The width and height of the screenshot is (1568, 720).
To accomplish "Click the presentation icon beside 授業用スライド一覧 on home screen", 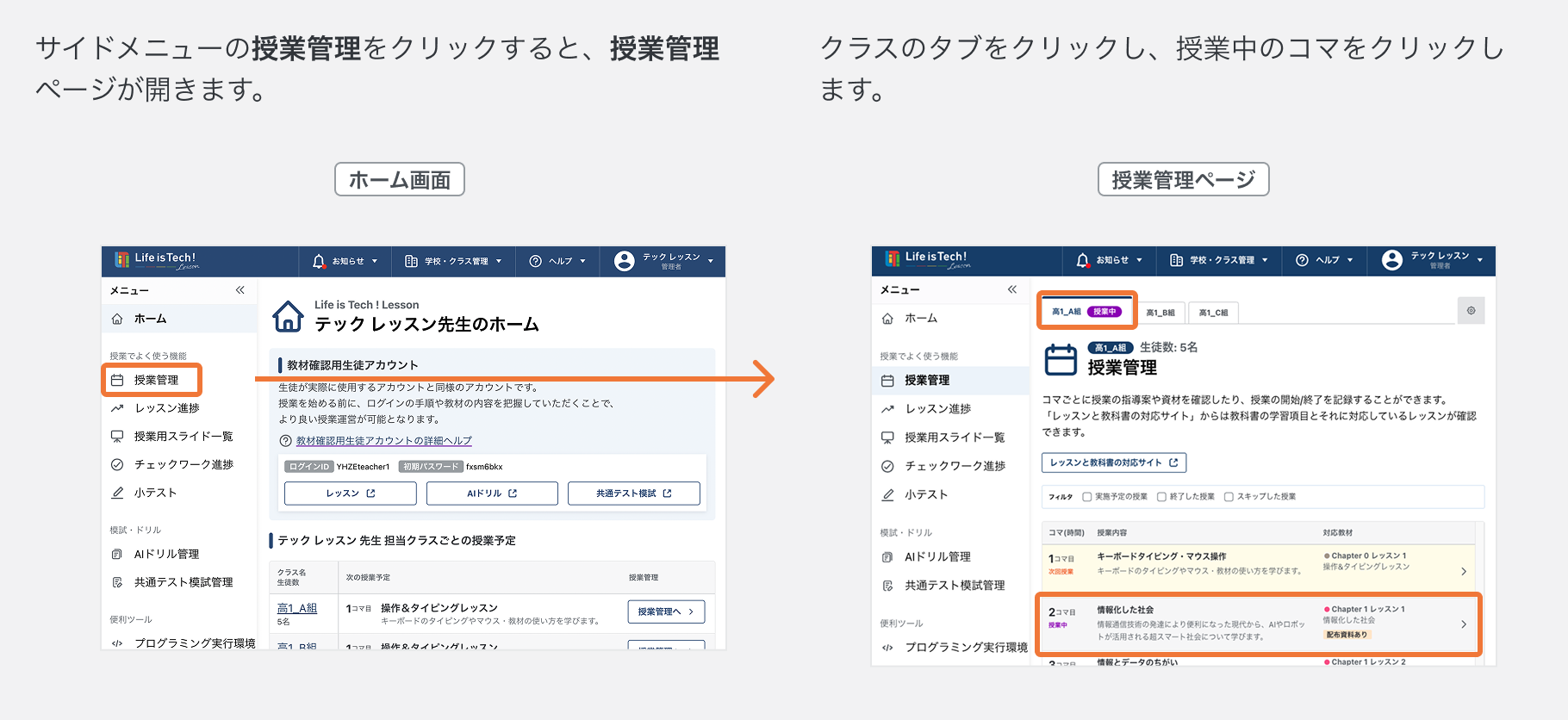I will click(x=117, y=437).
